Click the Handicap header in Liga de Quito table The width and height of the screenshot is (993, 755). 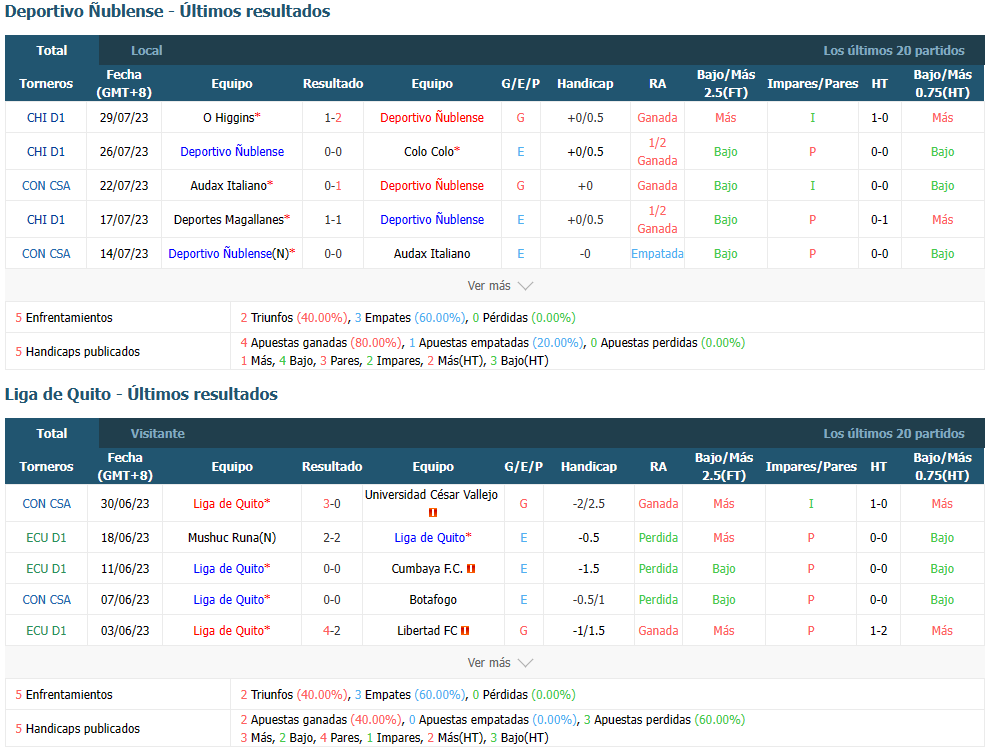[589, 467]
